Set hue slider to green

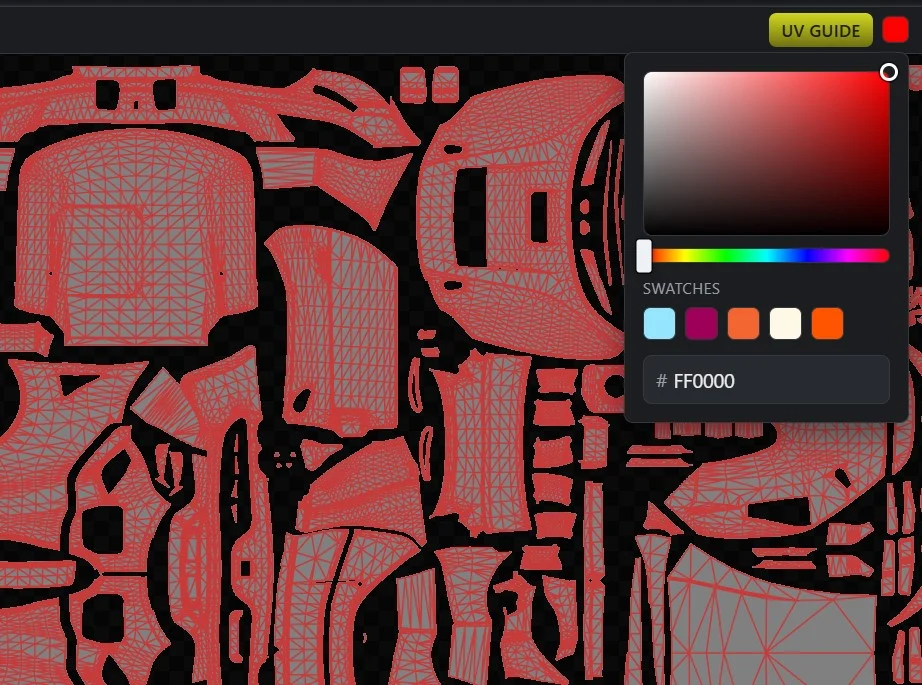point(727,256)
